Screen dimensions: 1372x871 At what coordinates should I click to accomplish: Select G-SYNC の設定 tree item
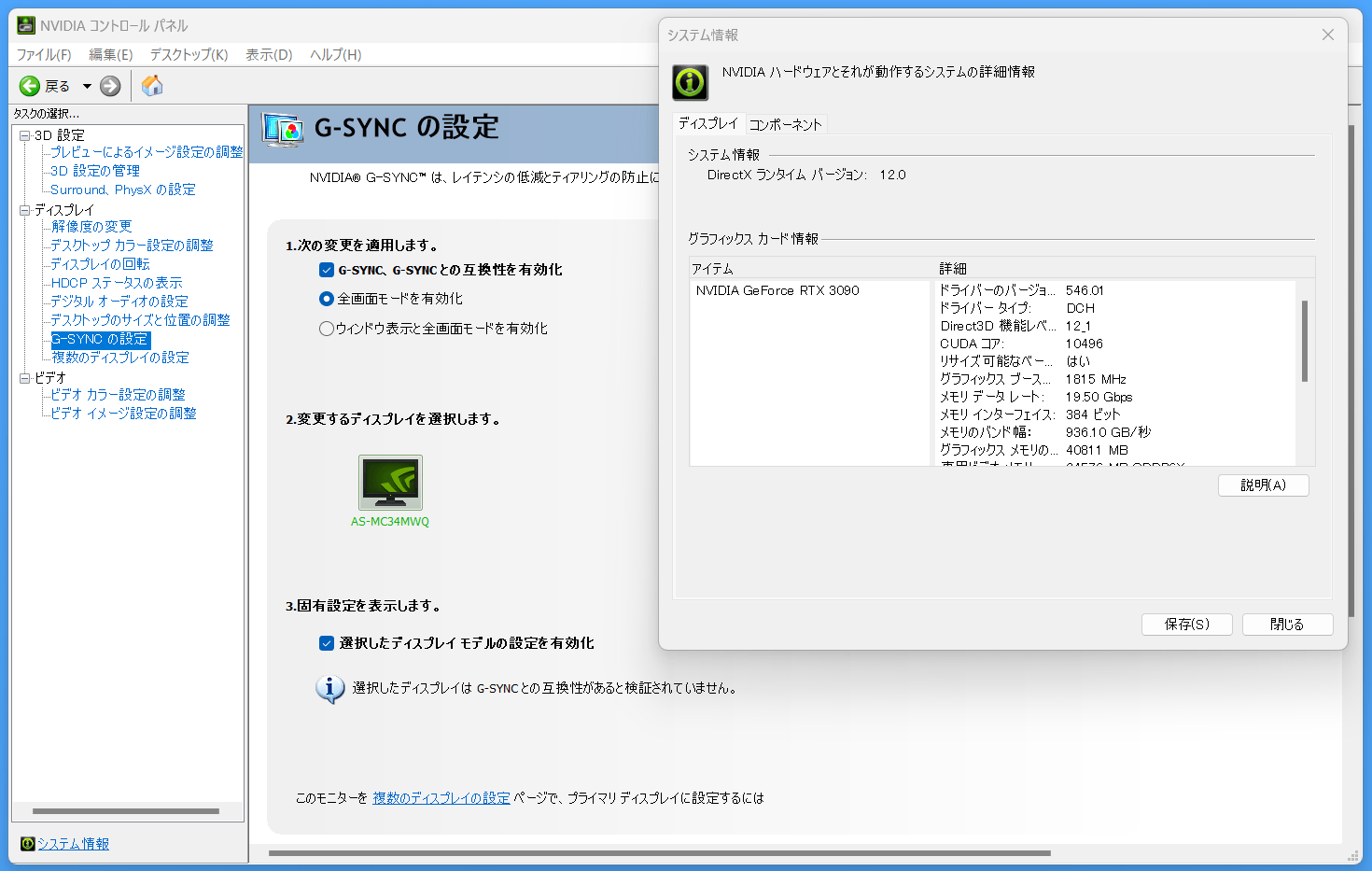click(100, 340)
